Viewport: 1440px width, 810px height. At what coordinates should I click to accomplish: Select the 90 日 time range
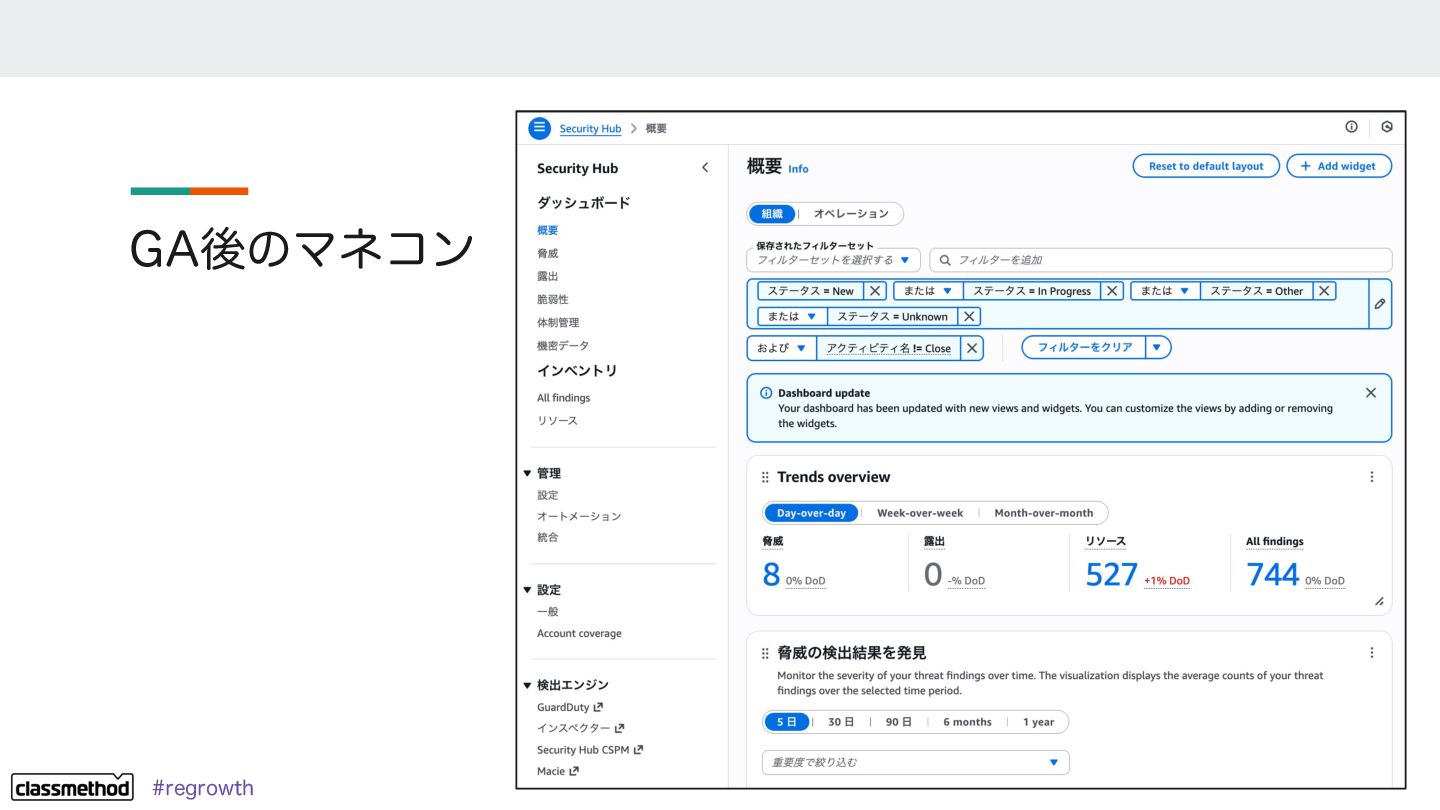[899, 722]
